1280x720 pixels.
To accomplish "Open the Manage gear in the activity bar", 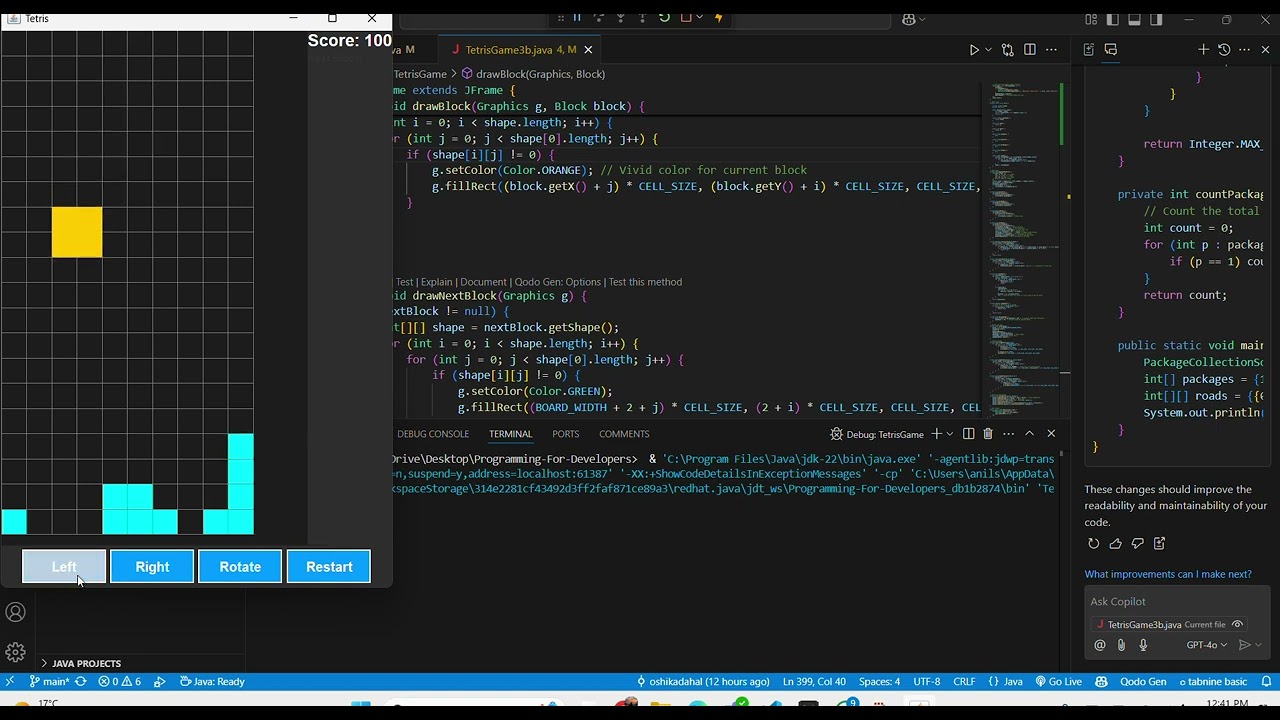I will (x=15, y=652).
